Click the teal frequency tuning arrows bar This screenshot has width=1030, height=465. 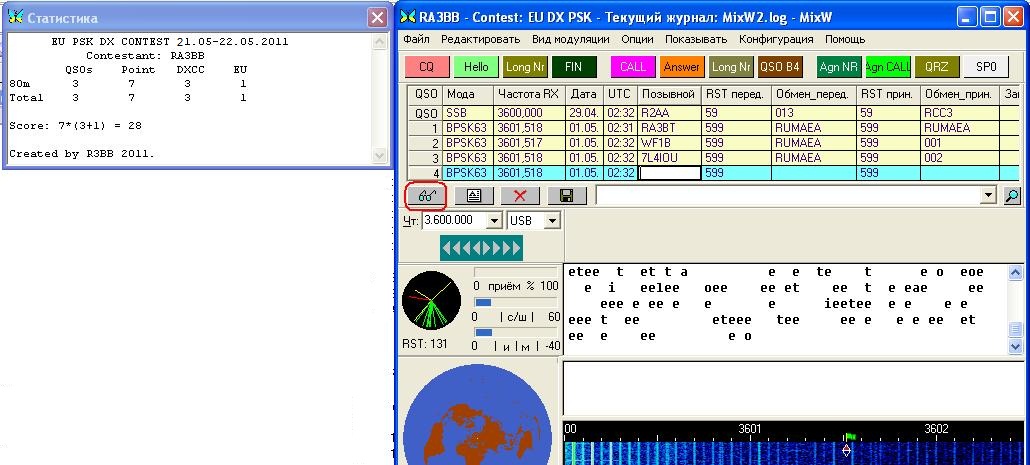click(481, 248)
